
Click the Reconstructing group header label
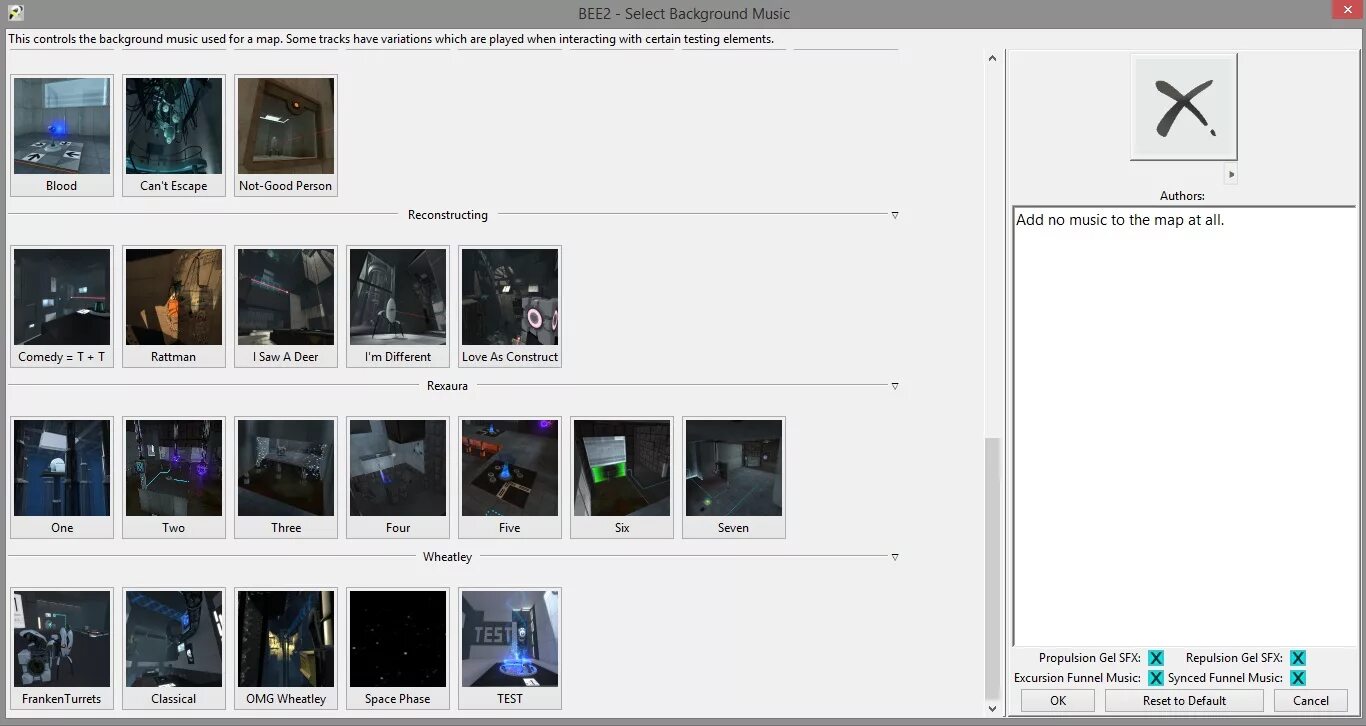(448, 215)
